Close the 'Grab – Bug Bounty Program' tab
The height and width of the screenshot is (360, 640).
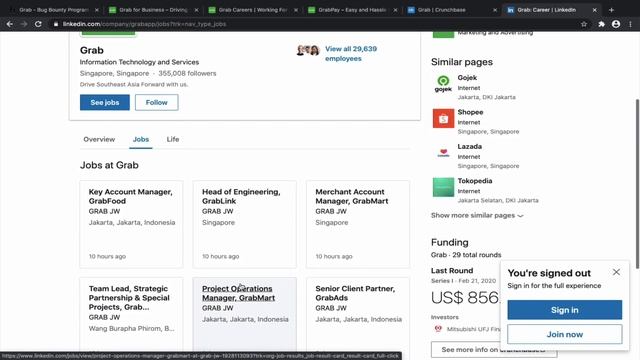[97, 10]
